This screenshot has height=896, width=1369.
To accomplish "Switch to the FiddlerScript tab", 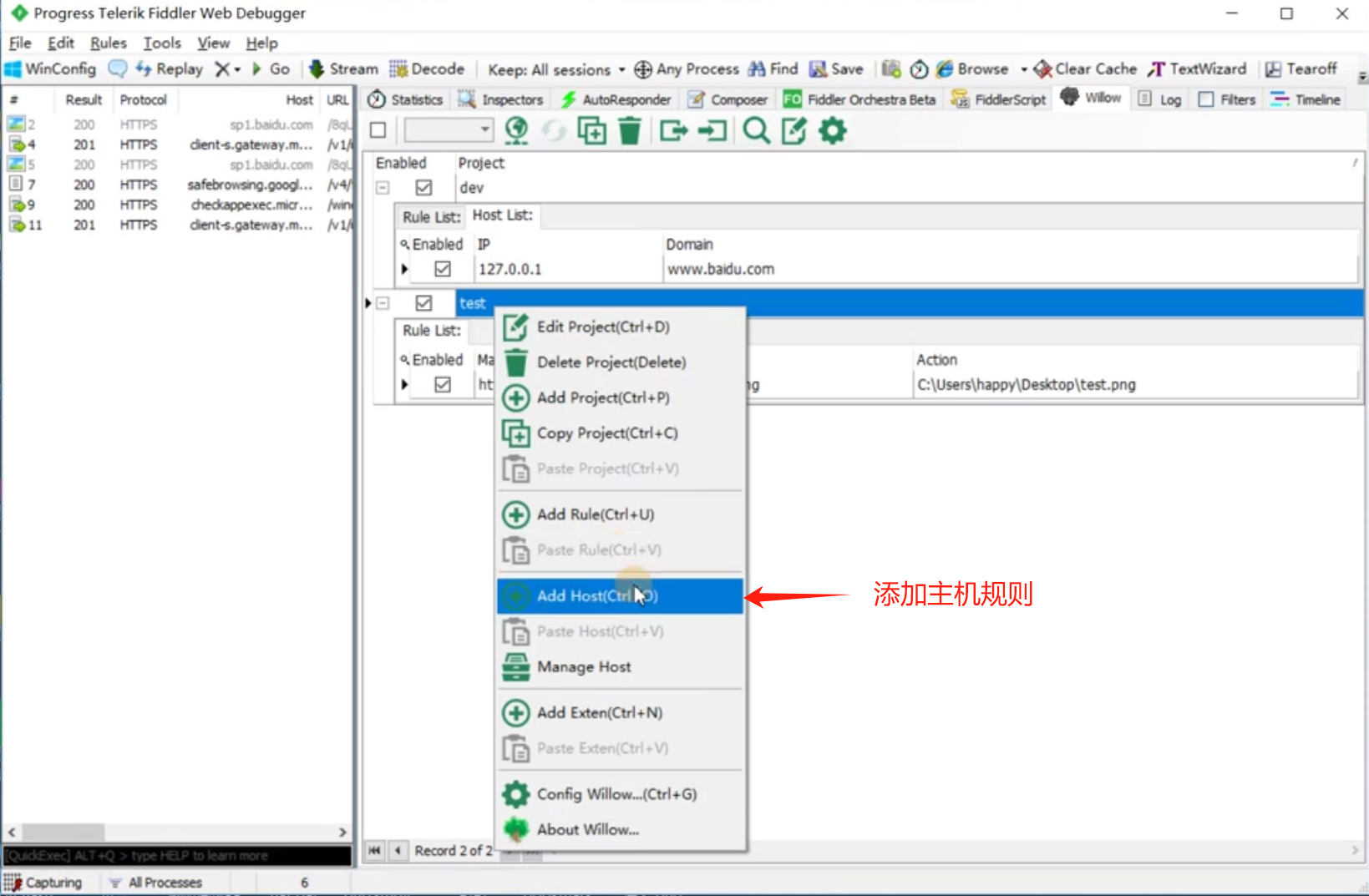I will click(999, 99).
